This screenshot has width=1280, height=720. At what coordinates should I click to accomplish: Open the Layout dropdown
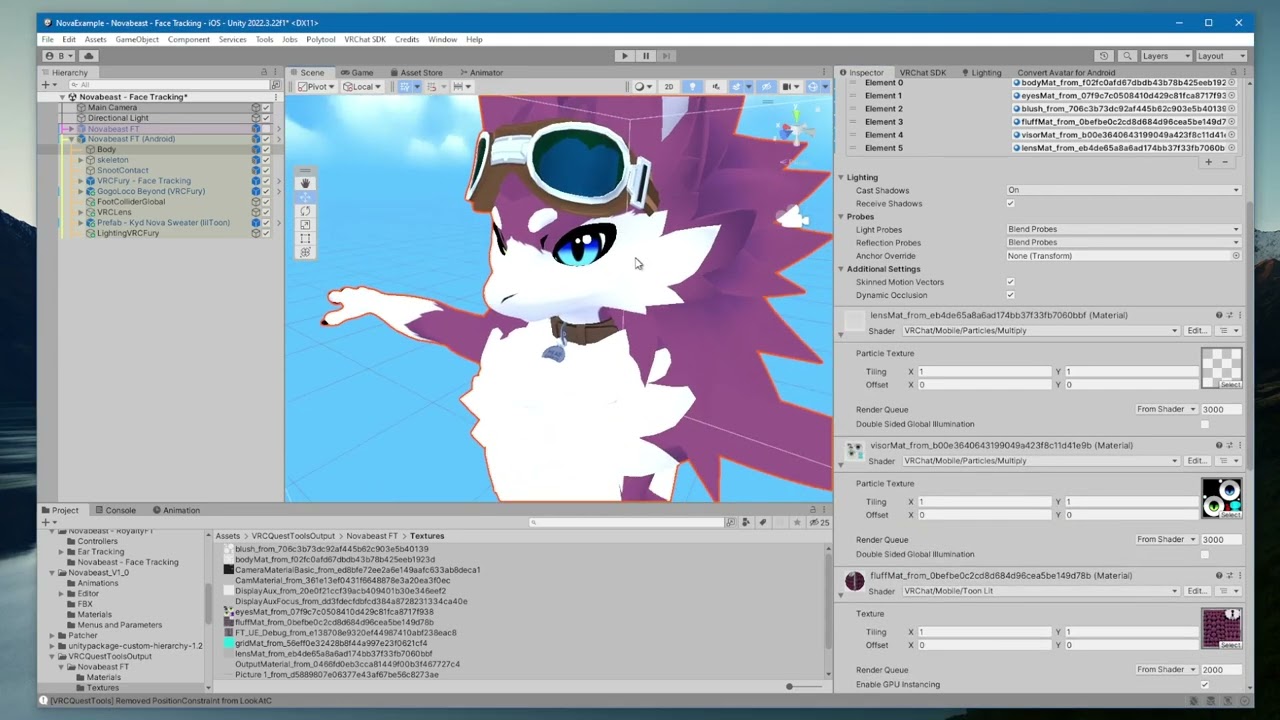click(x=1221, y=56)
